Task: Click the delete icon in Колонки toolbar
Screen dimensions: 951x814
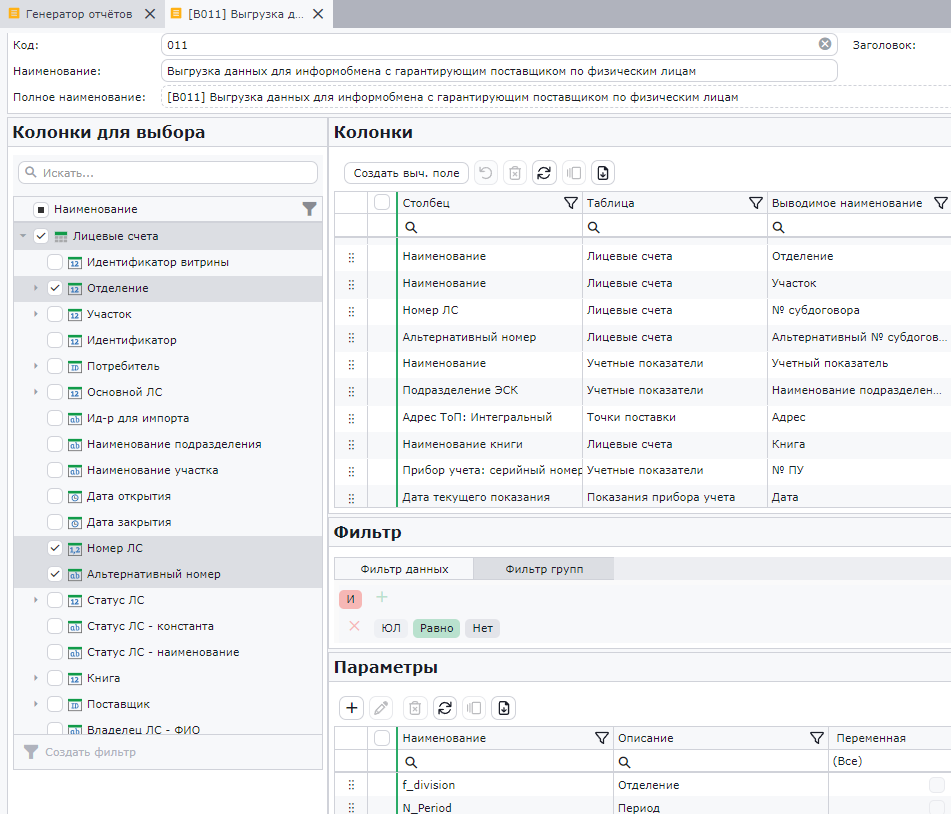Action: tap(515, 173)
